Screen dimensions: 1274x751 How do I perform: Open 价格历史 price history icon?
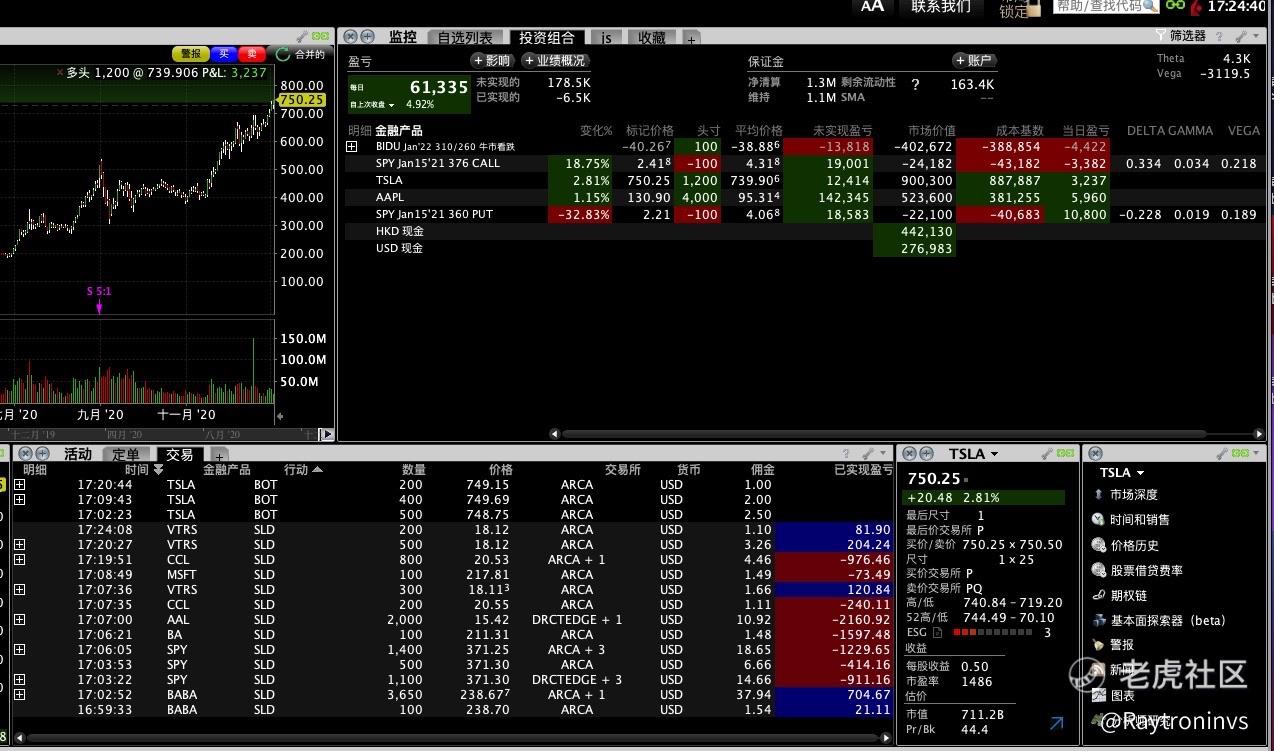(1099, 545)
